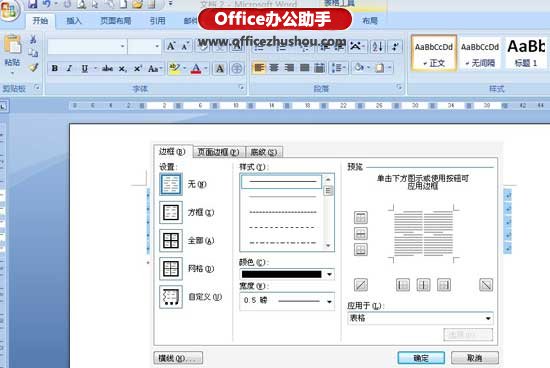The width and height of the screenshot is (550, 368).
Task: Choose the 网格 border setting
Action: pos(171,269)
